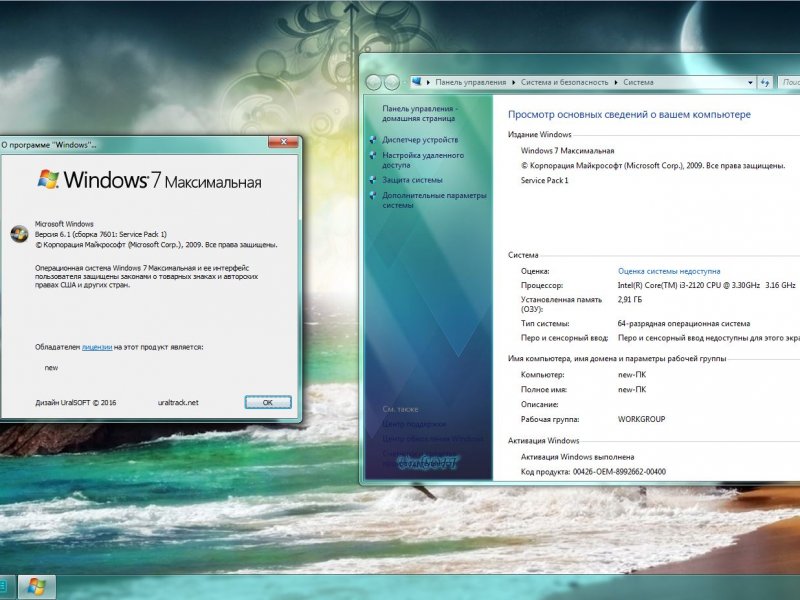Expand the arrow before Система и безопасность breadcrumb
The height and width of the screenshot is (600, 800).
(x=514, y=82)
